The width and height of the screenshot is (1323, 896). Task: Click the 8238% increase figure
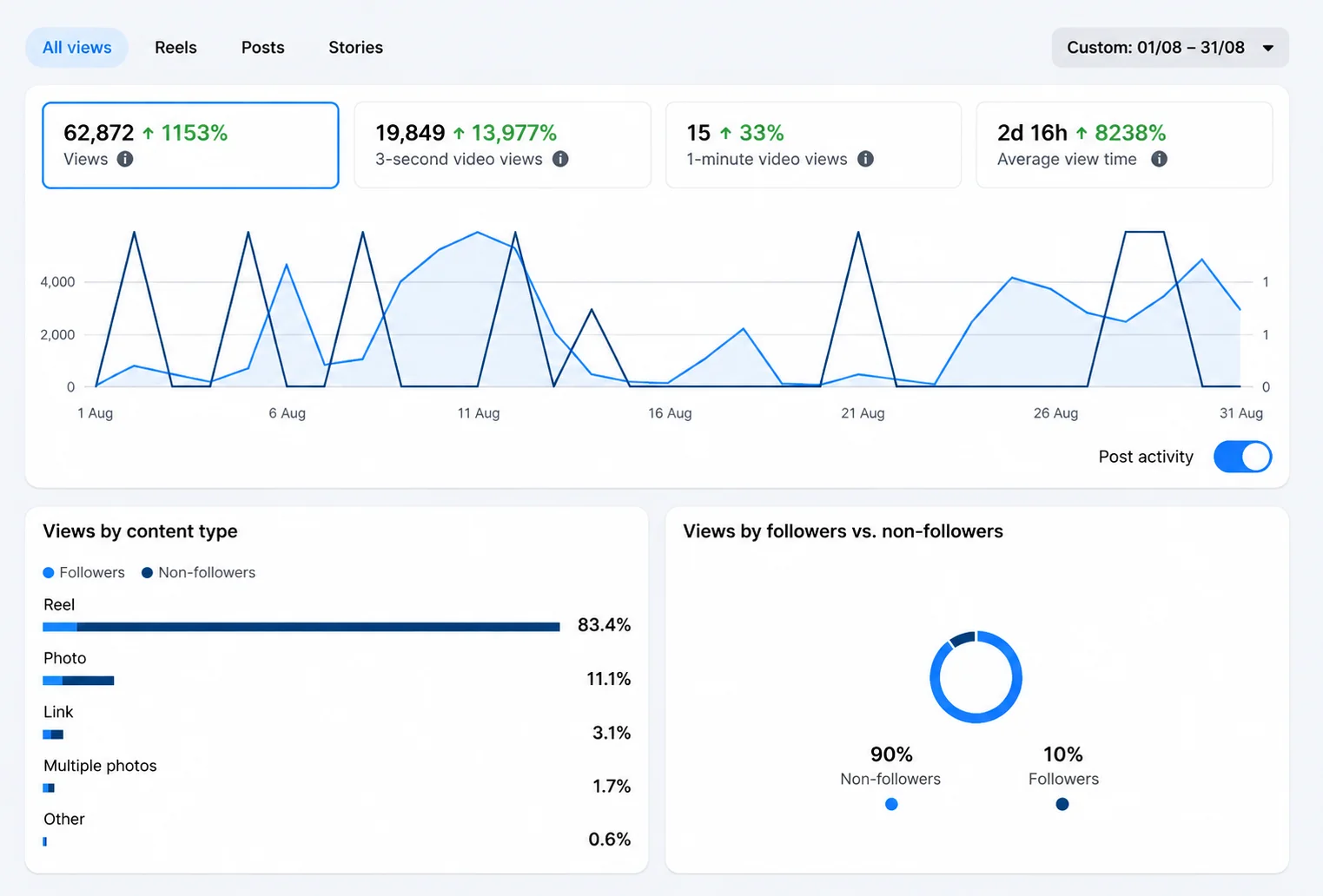[x=1130, y=133]
